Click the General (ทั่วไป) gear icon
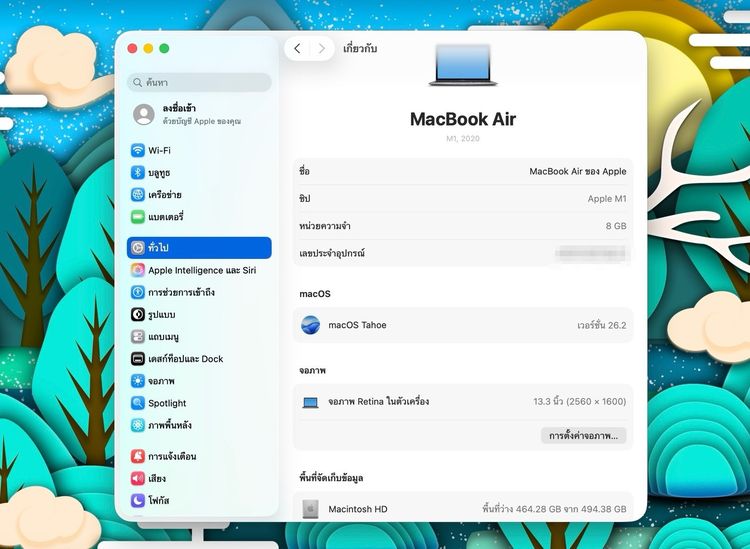750x549 pixels. coord(138,248)
